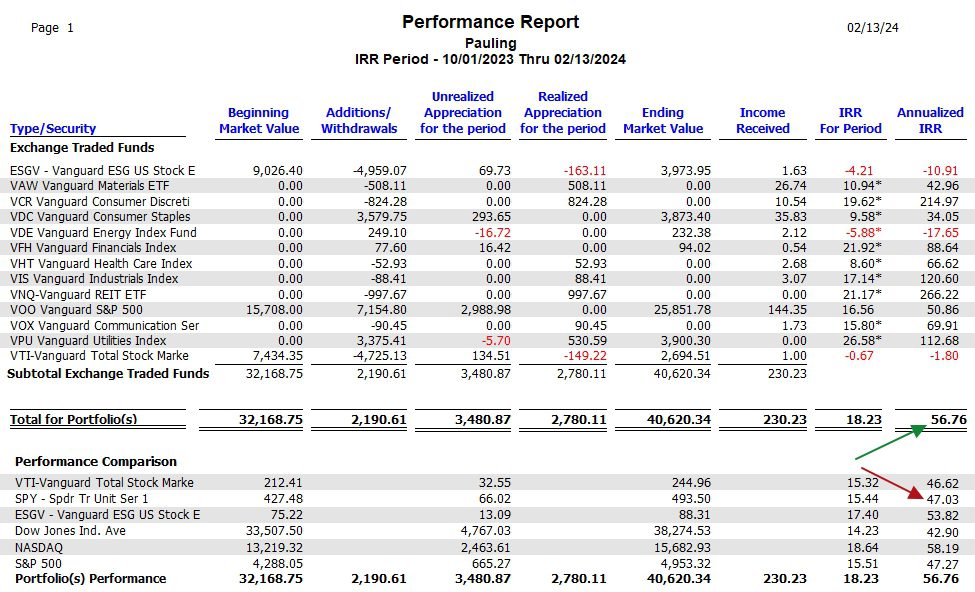Click ESGV beginning value 9,026.40
The width and height of the screenshot is (975, 592).
(x=278, y=170)
